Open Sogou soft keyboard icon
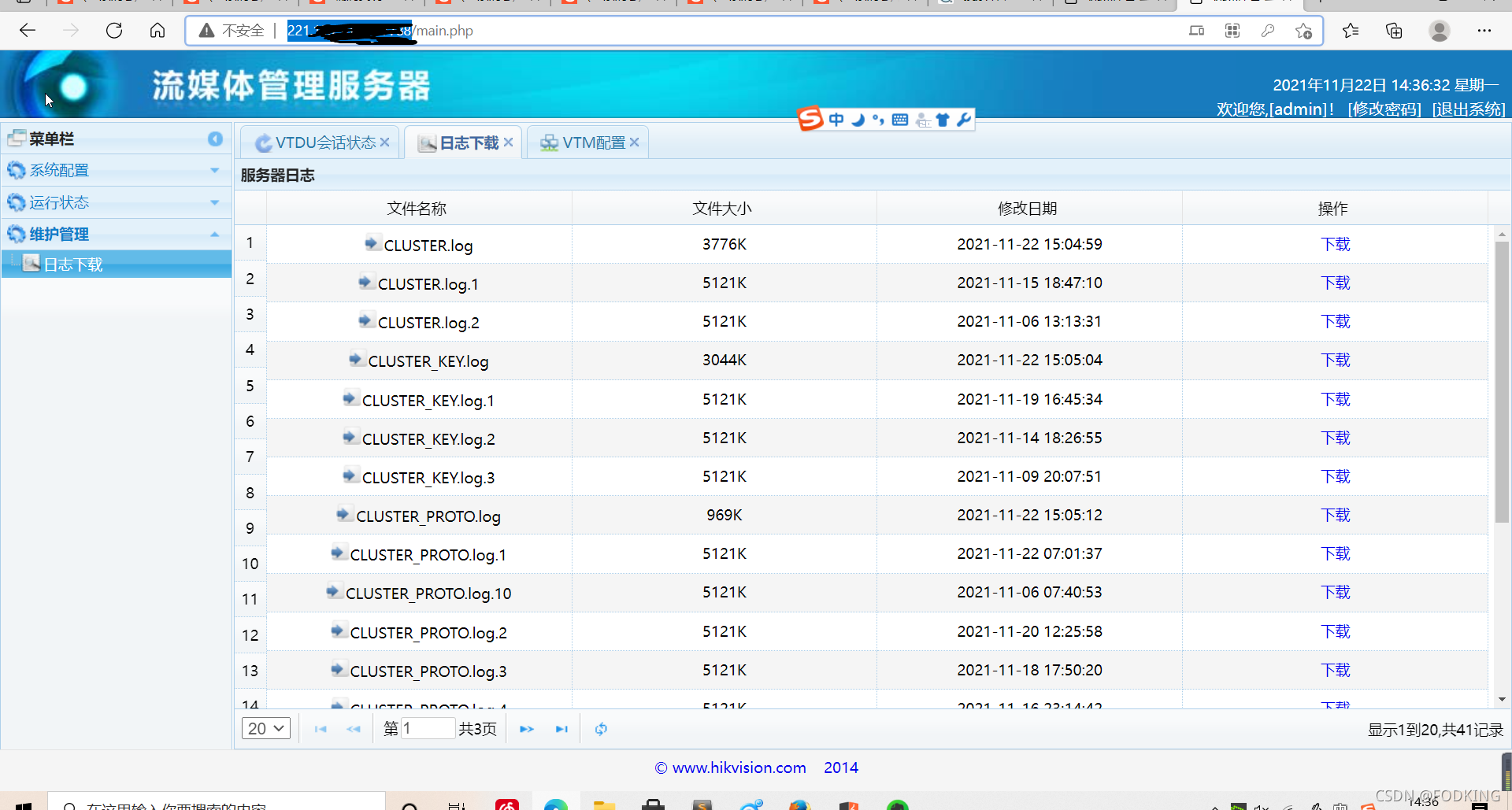 pyautogui.click(x=900, y=120)
